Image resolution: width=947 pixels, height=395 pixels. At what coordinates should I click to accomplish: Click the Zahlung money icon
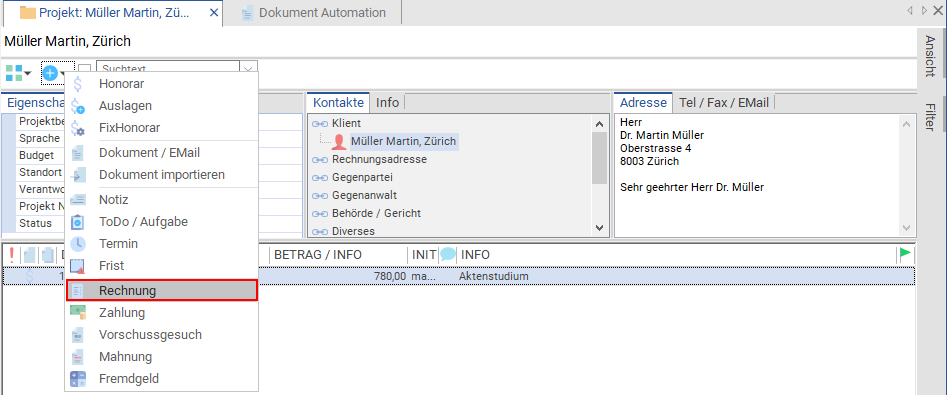[78, 313]
